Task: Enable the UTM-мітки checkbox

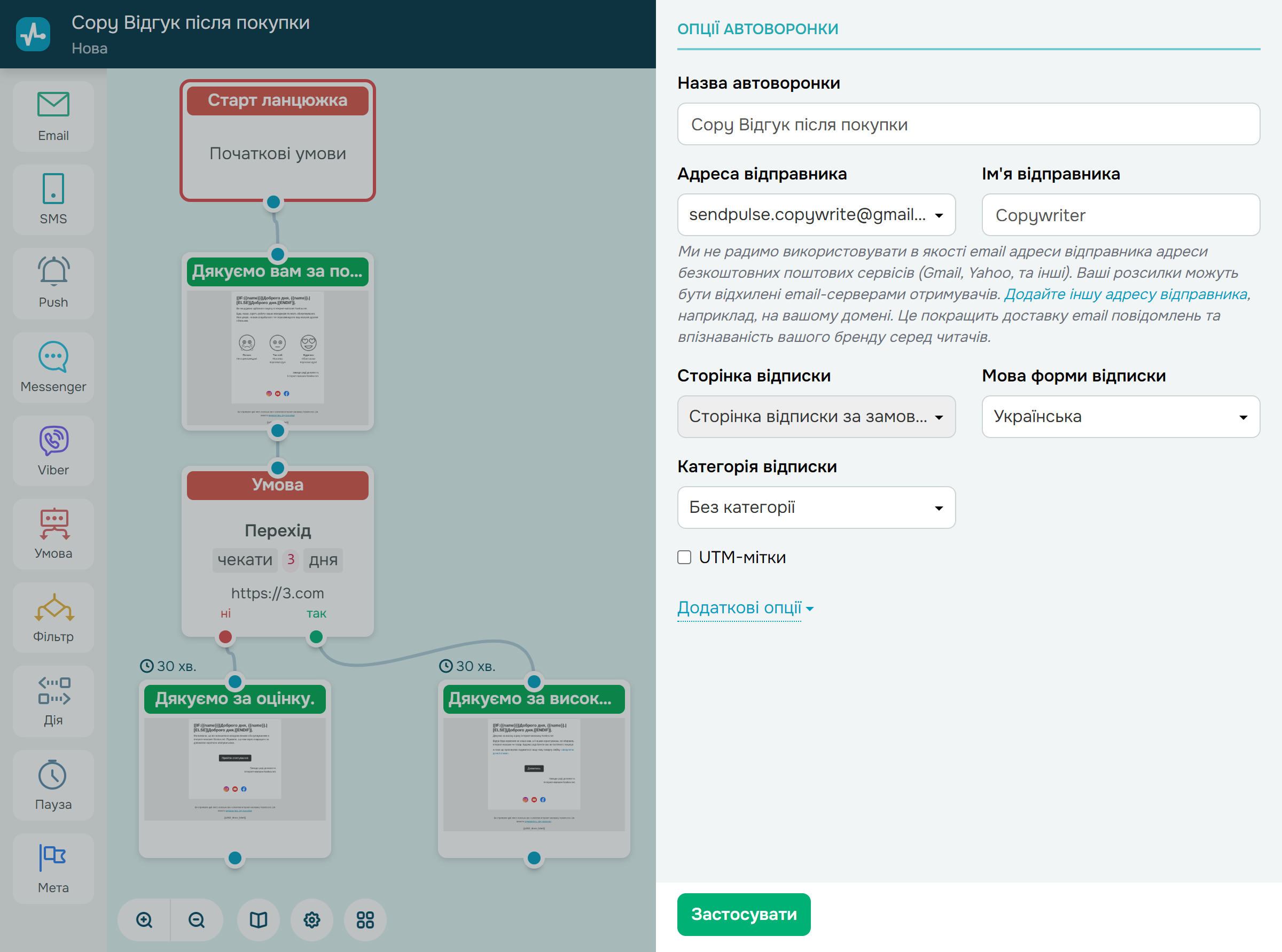Action: click(x=684, y=557)
